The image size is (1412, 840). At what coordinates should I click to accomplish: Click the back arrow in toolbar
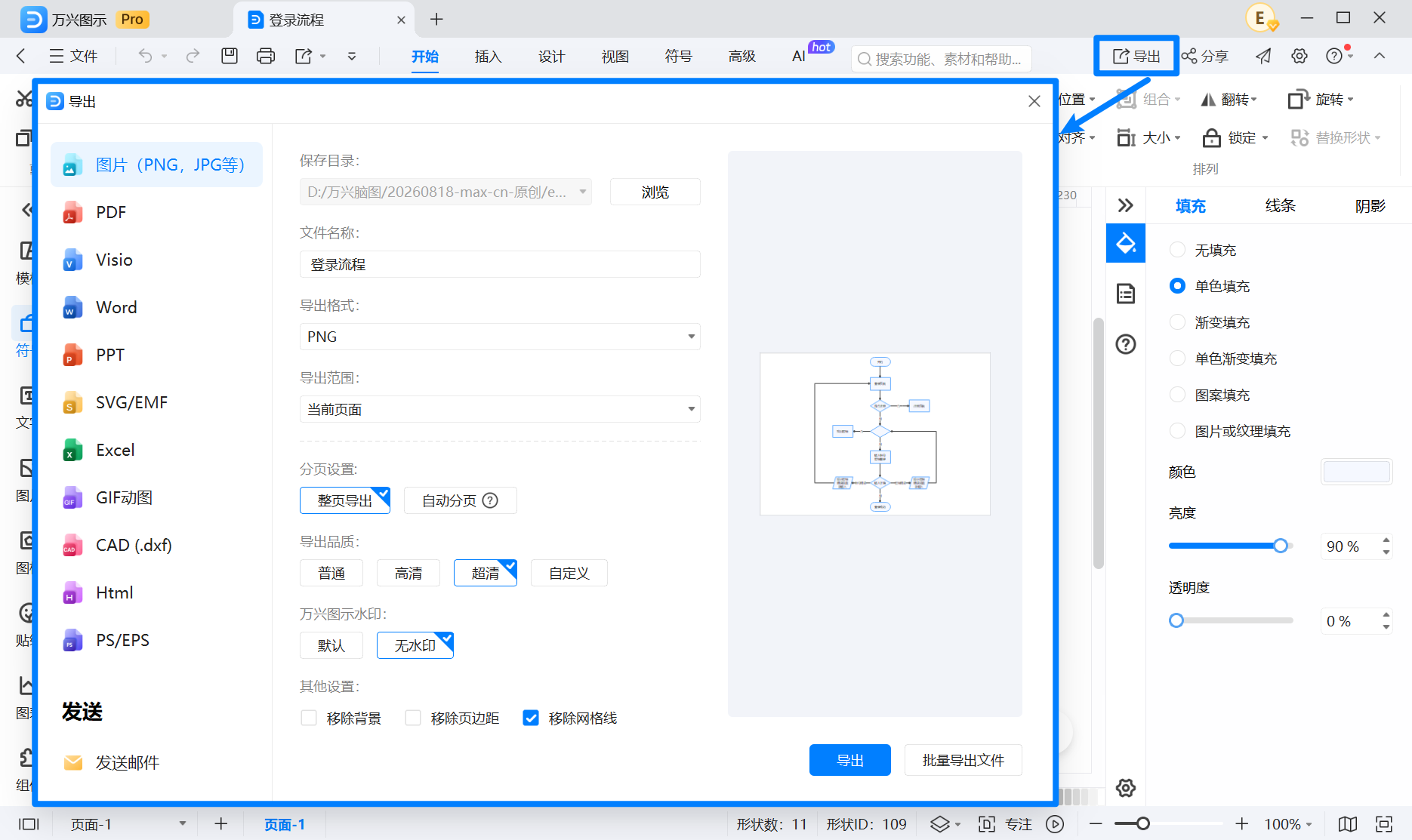(x=21, y=56)
